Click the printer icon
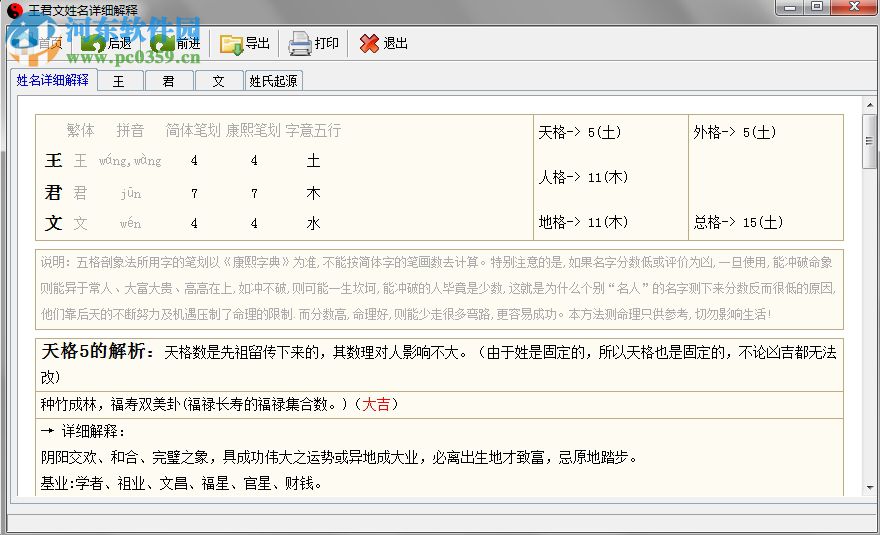Screen dimensions: 880x535 pyautogui.click(x=300, y=44)
